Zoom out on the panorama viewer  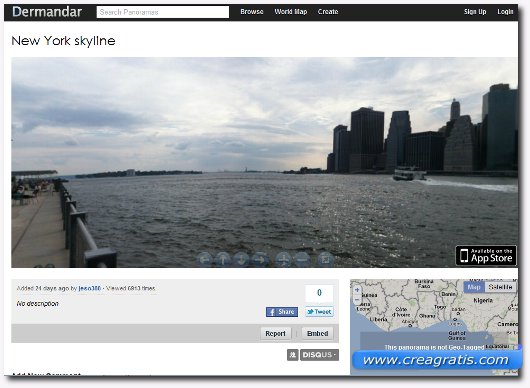[302, 260]
